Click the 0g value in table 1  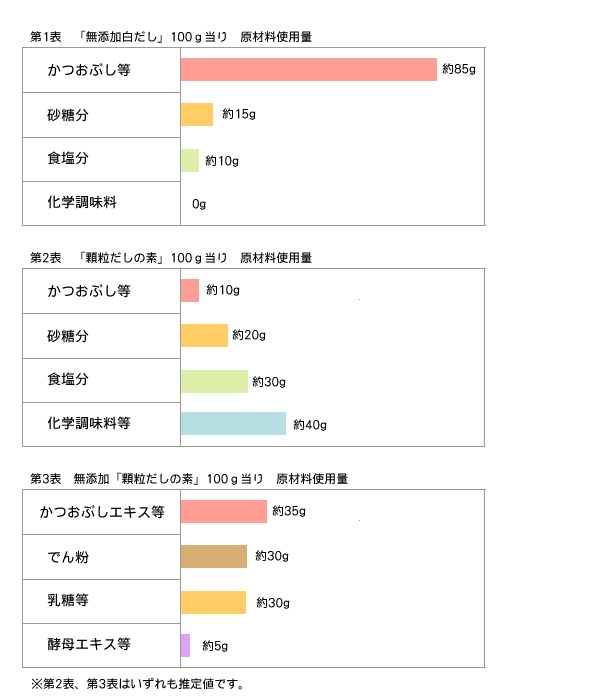199,204
